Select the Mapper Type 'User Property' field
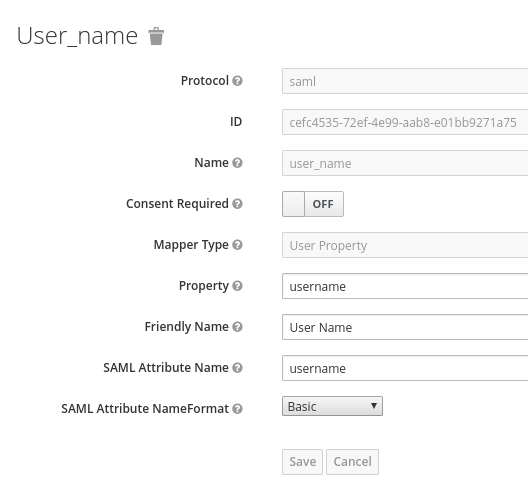The image size is (528, 494). click(405, 245)
